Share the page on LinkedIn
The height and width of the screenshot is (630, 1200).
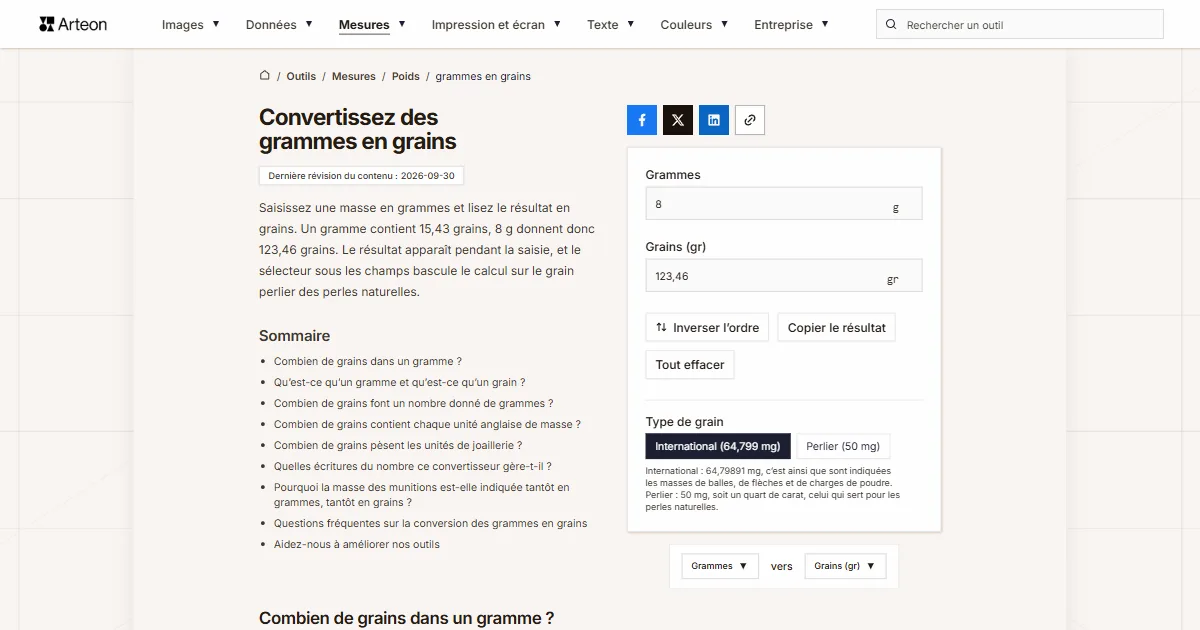pyautogui.click(x=714, y=120)
